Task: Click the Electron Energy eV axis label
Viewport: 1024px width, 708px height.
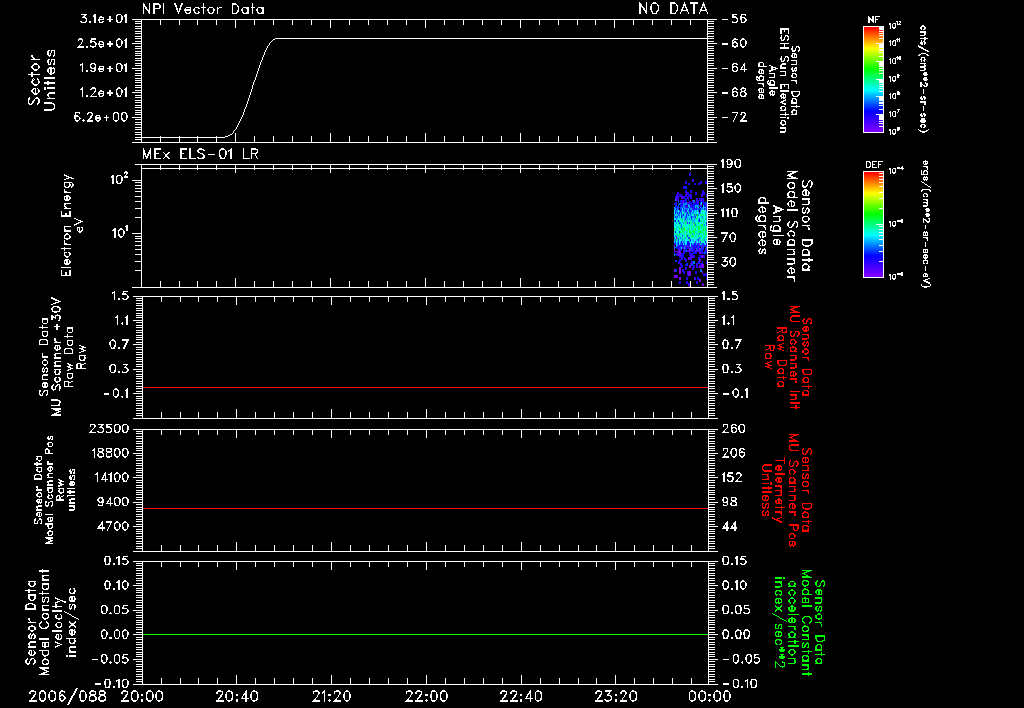Action: [72, 225]
